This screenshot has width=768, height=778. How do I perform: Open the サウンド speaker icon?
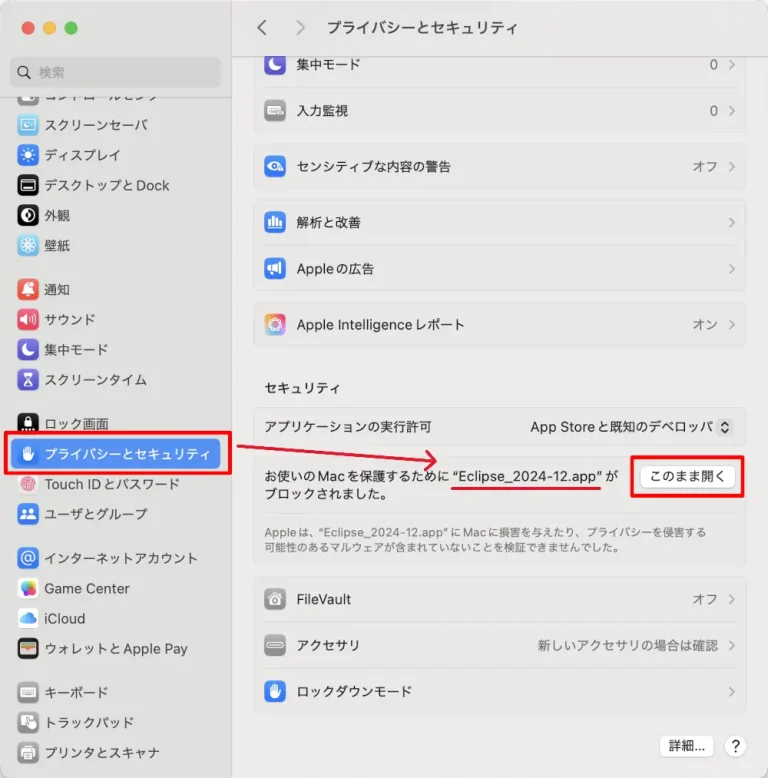coord(28,320)
